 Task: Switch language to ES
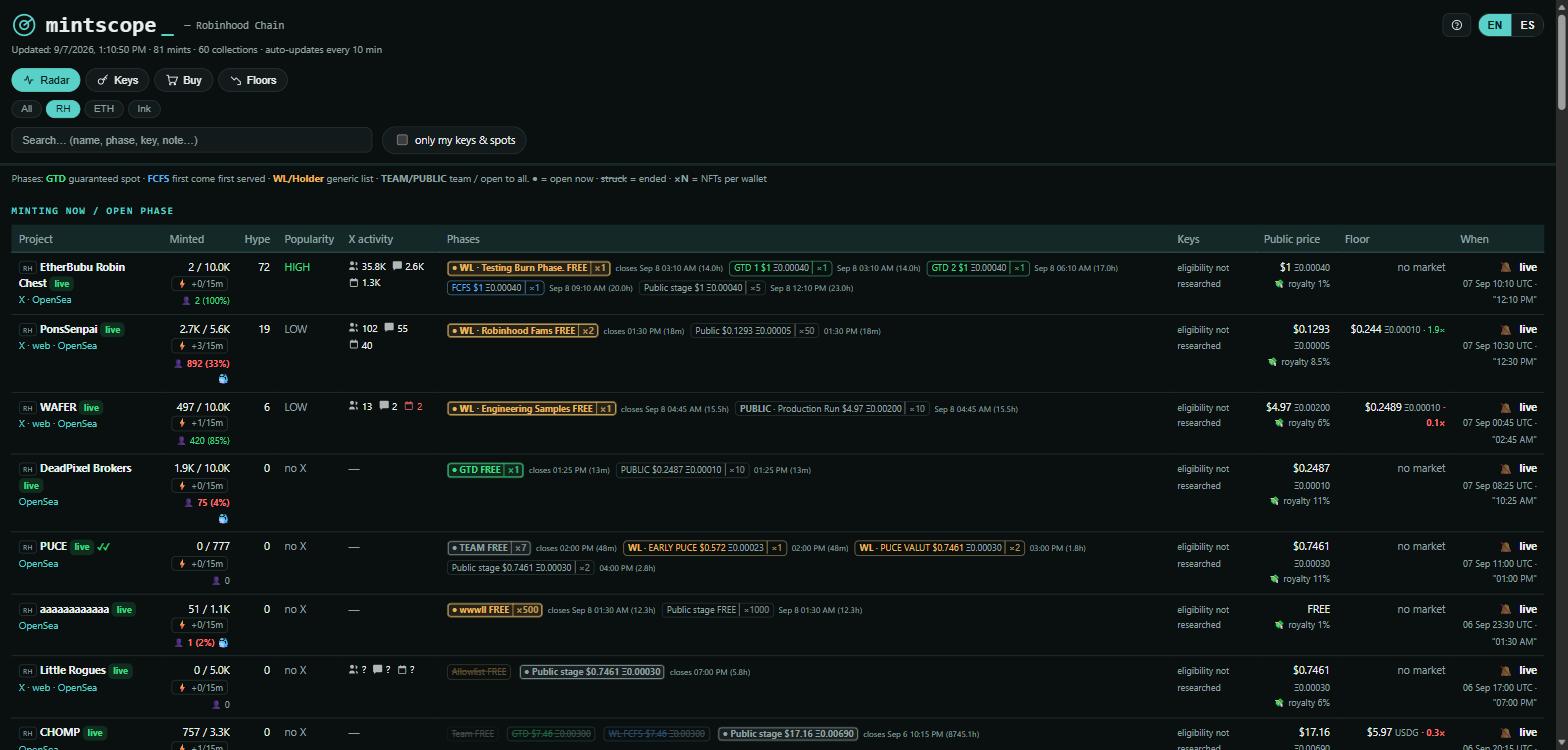point(1527,25)
